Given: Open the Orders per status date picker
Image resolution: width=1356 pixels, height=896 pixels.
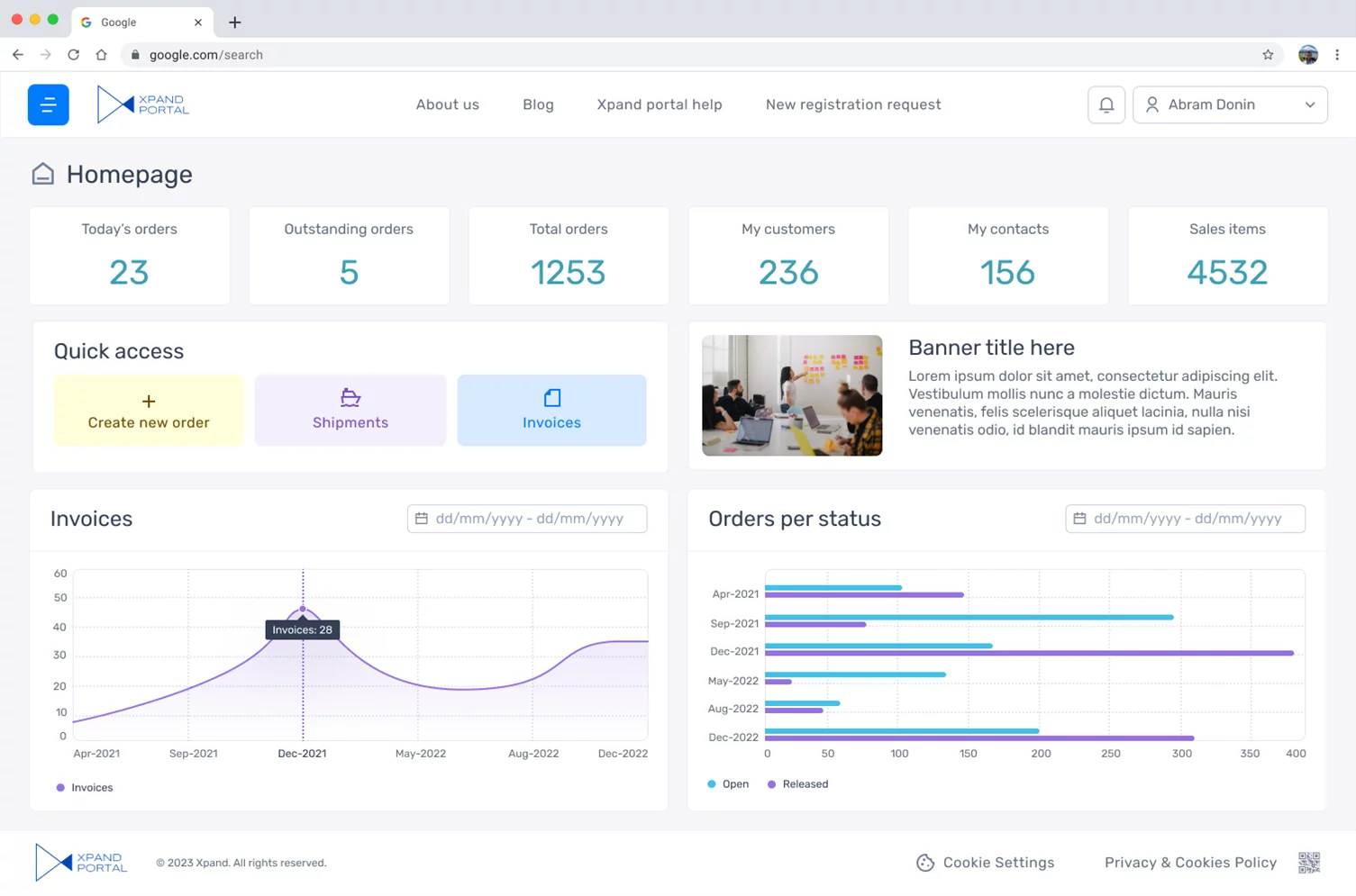Looking at the screenshot, I should (x=1185, y=519).
